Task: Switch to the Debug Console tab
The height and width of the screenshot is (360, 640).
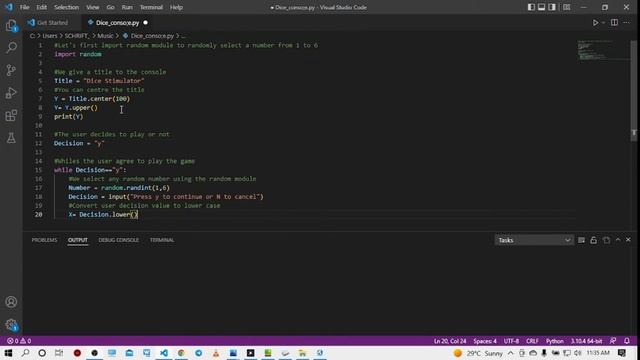Action: point(118,240)
